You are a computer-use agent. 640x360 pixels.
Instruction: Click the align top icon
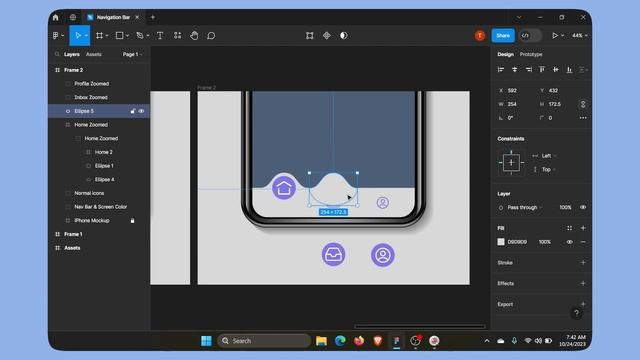tap(542, 70)
